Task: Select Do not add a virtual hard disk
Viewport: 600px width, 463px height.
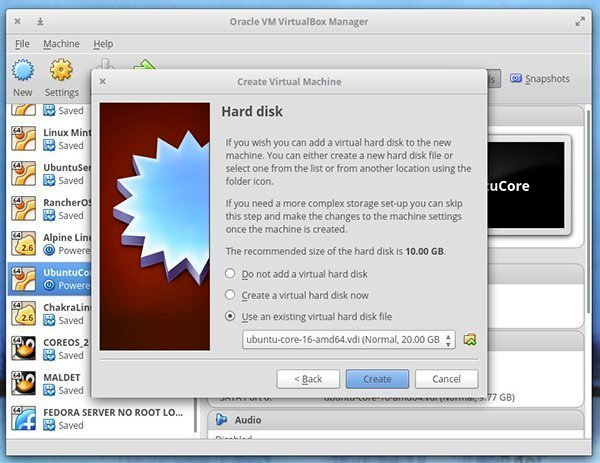Action: [x=231, y=273]
